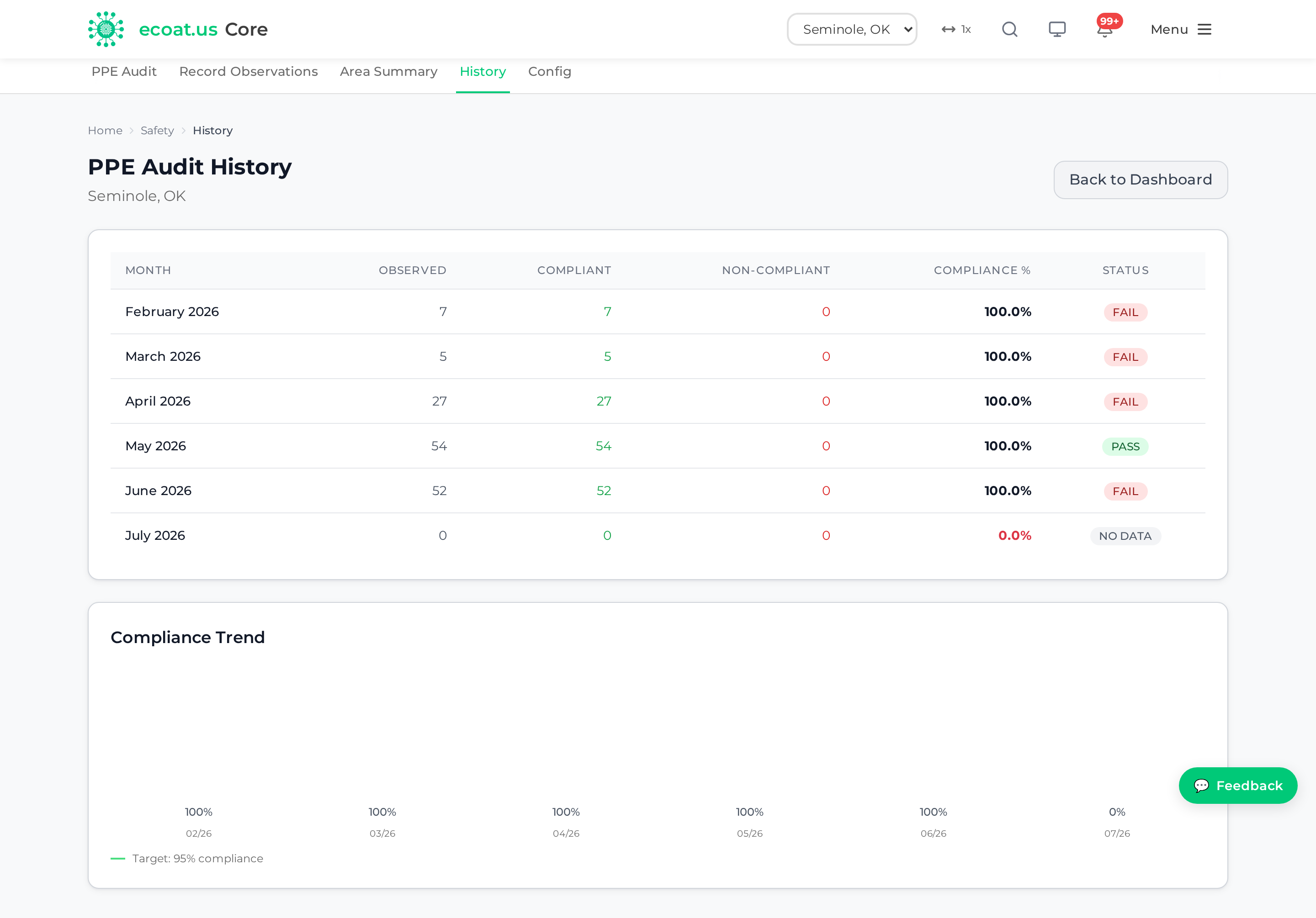Image resolution: width=1316 pixels, height=918 pixels.
Task: Click the Compliance % column header
Action: coord(981,270)
